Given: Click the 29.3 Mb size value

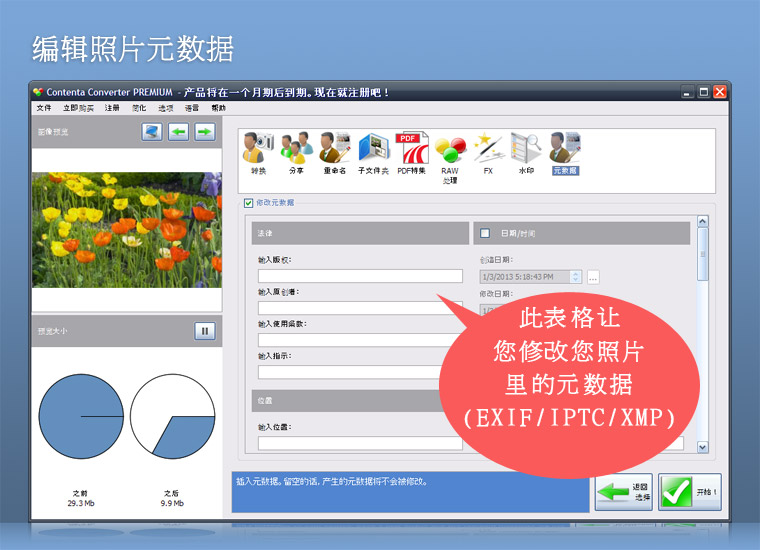Looking at the screenshot, I should click(x=81, y=503).
